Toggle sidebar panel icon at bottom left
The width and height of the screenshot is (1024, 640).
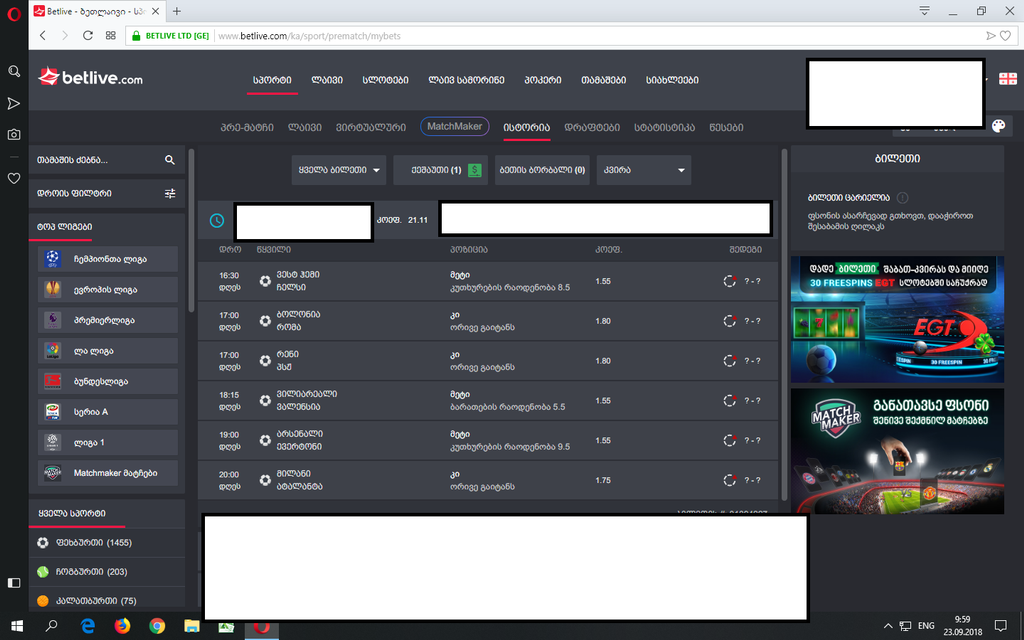tap(14, 583)
